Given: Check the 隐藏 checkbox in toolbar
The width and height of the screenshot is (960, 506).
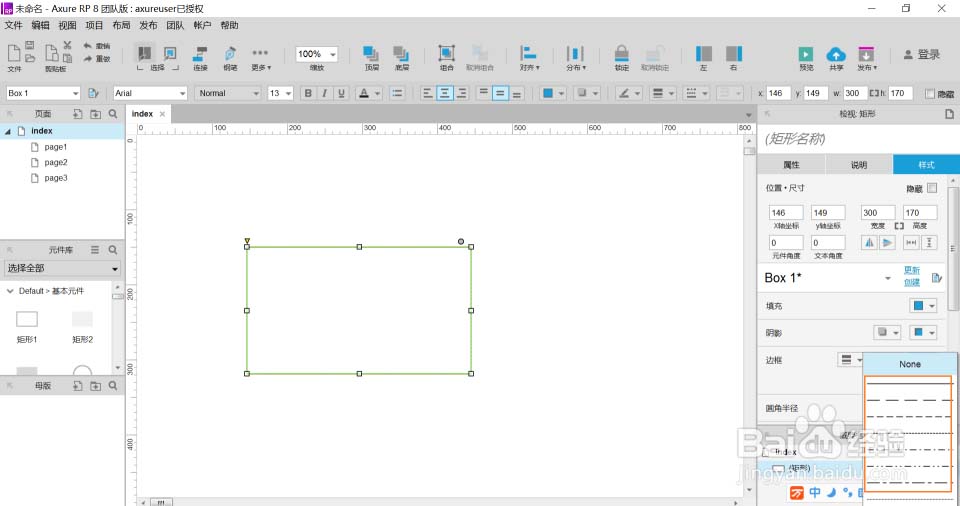Looking at the screenshot, I should tap(930, 93).
